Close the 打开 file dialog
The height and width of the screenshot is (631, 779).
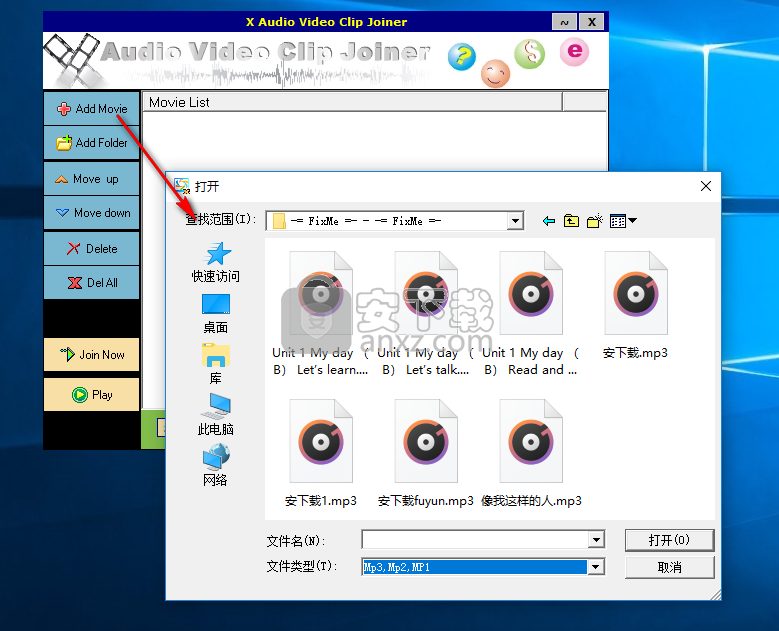pyautogui.click(x=705, y=186)
